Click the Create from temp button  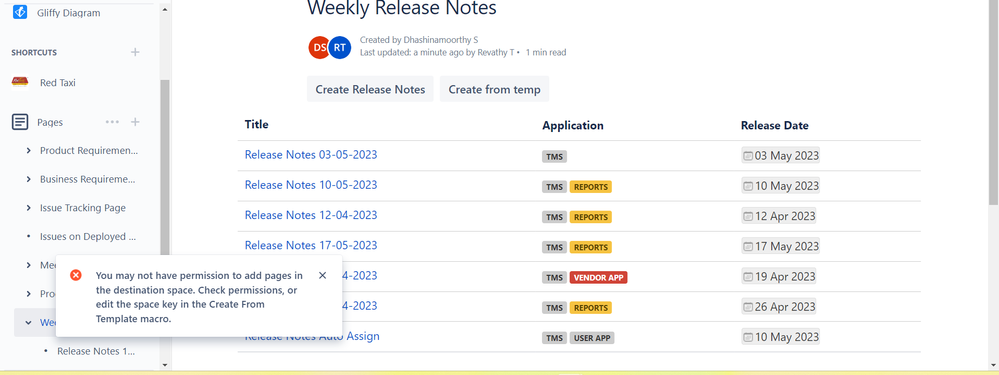pos(494,89)
